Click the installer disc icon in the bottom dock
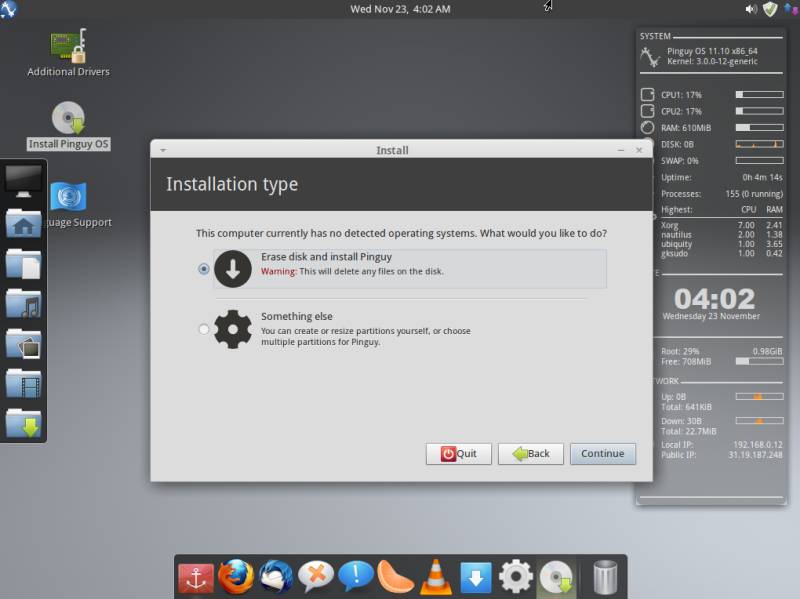Image resolution: width=800 pixels, height=599 pixels. [x=556, y=577]
